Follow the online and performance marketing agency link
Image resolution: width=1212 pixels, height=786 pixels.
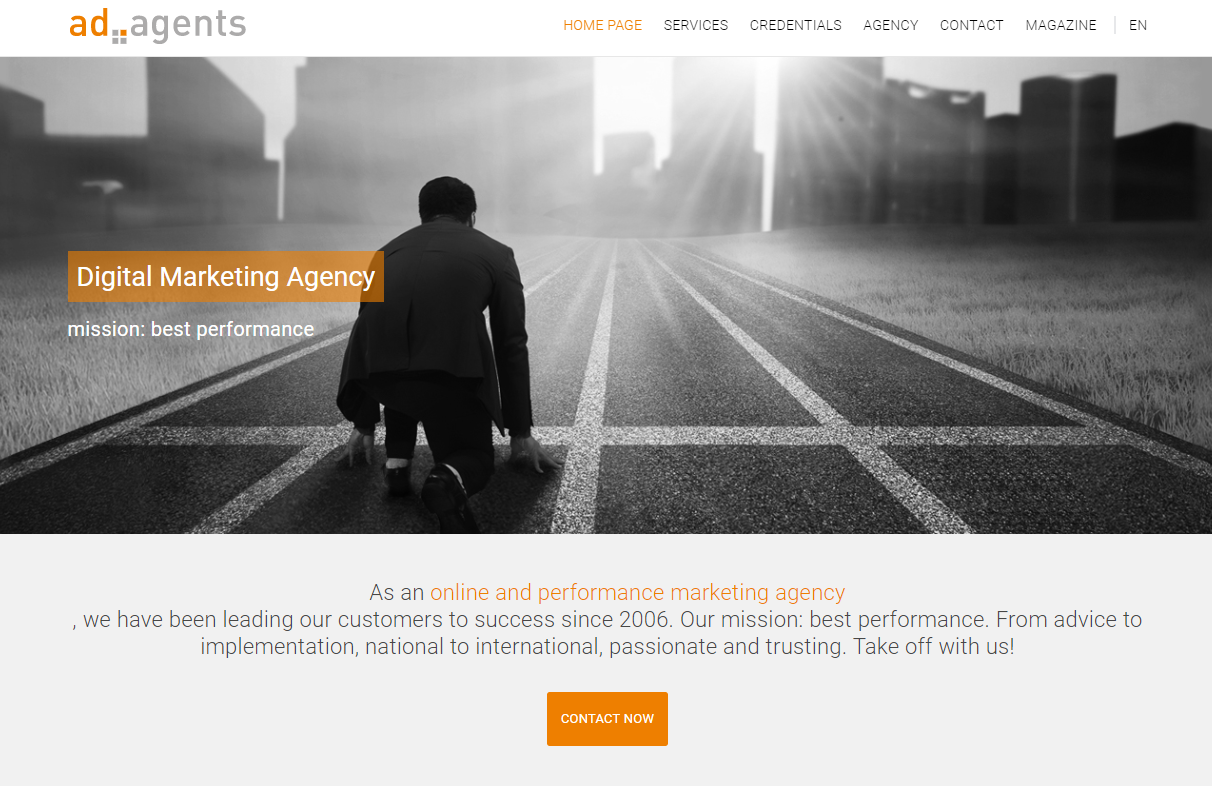[638, 592]
